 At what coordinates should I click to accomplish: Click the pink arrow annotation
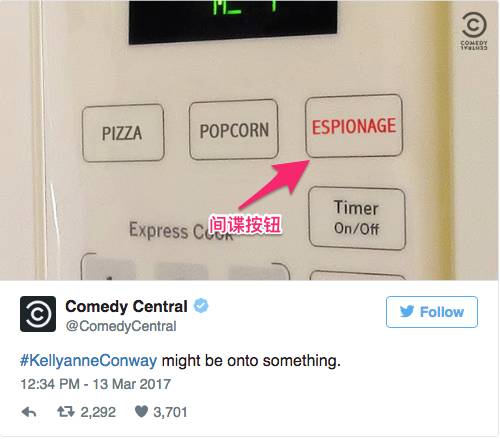pyautogui.click(x=275, y=184)
